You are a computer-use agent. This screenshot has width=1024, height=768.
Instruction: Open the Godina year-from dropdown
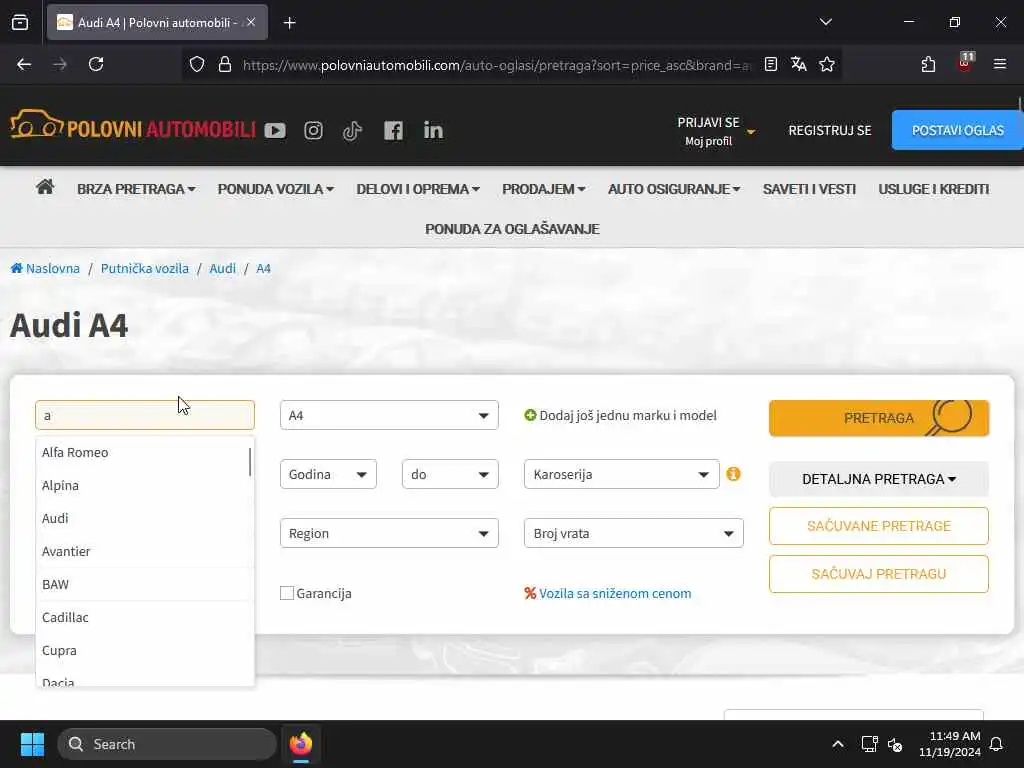pyautogui.click(x=328, y=474)
